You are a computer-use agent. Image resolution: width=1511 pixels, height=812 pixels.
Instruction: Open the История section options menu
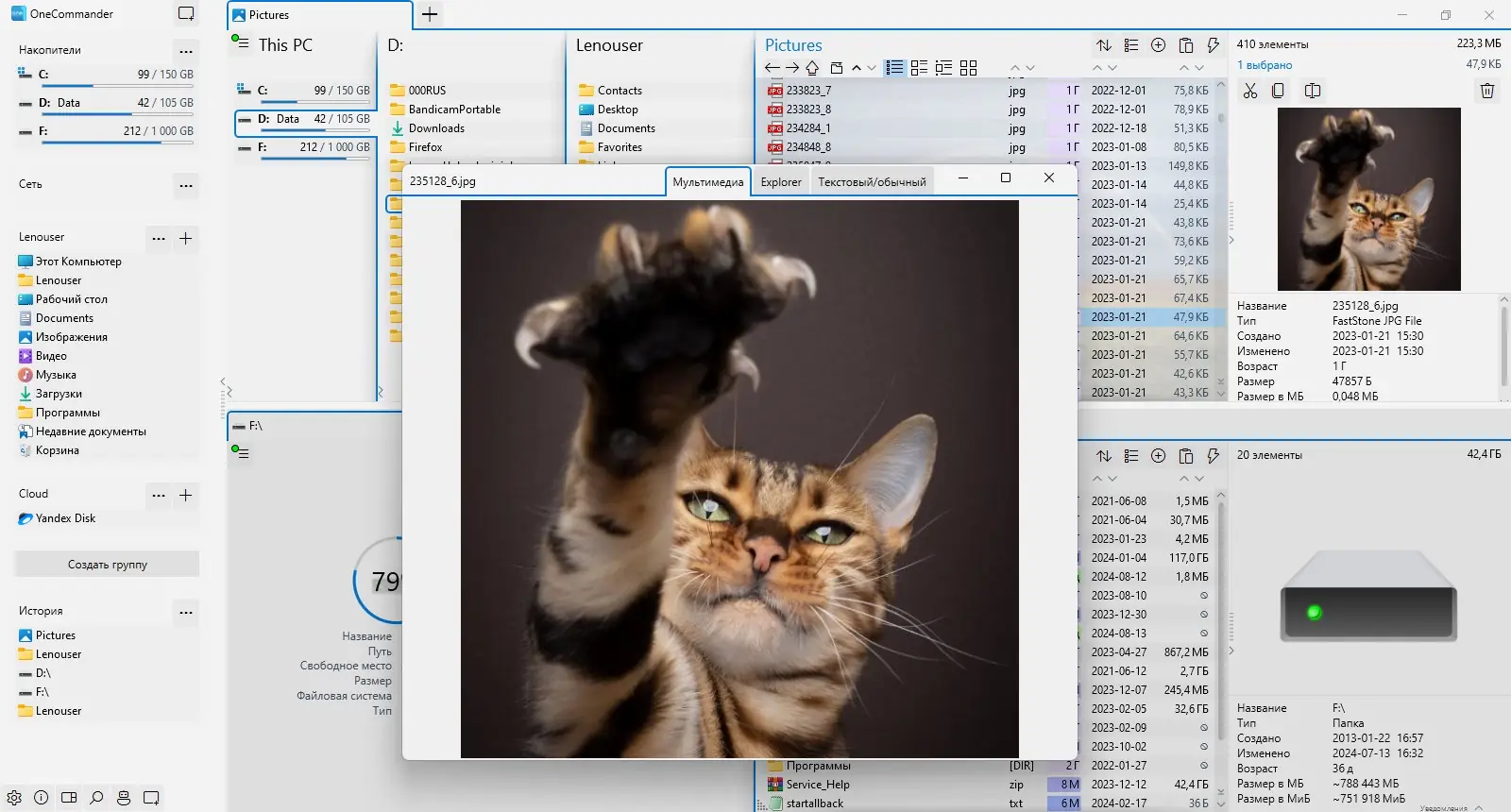click(x=186, y=612)
